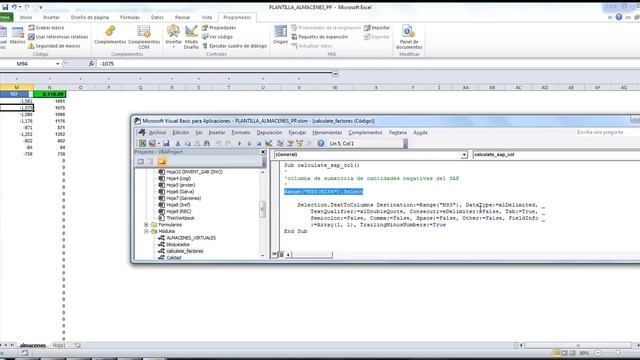The image size is (640, 360).
Task: Select the almacenes sheet tab
Action: click(33, 345)
